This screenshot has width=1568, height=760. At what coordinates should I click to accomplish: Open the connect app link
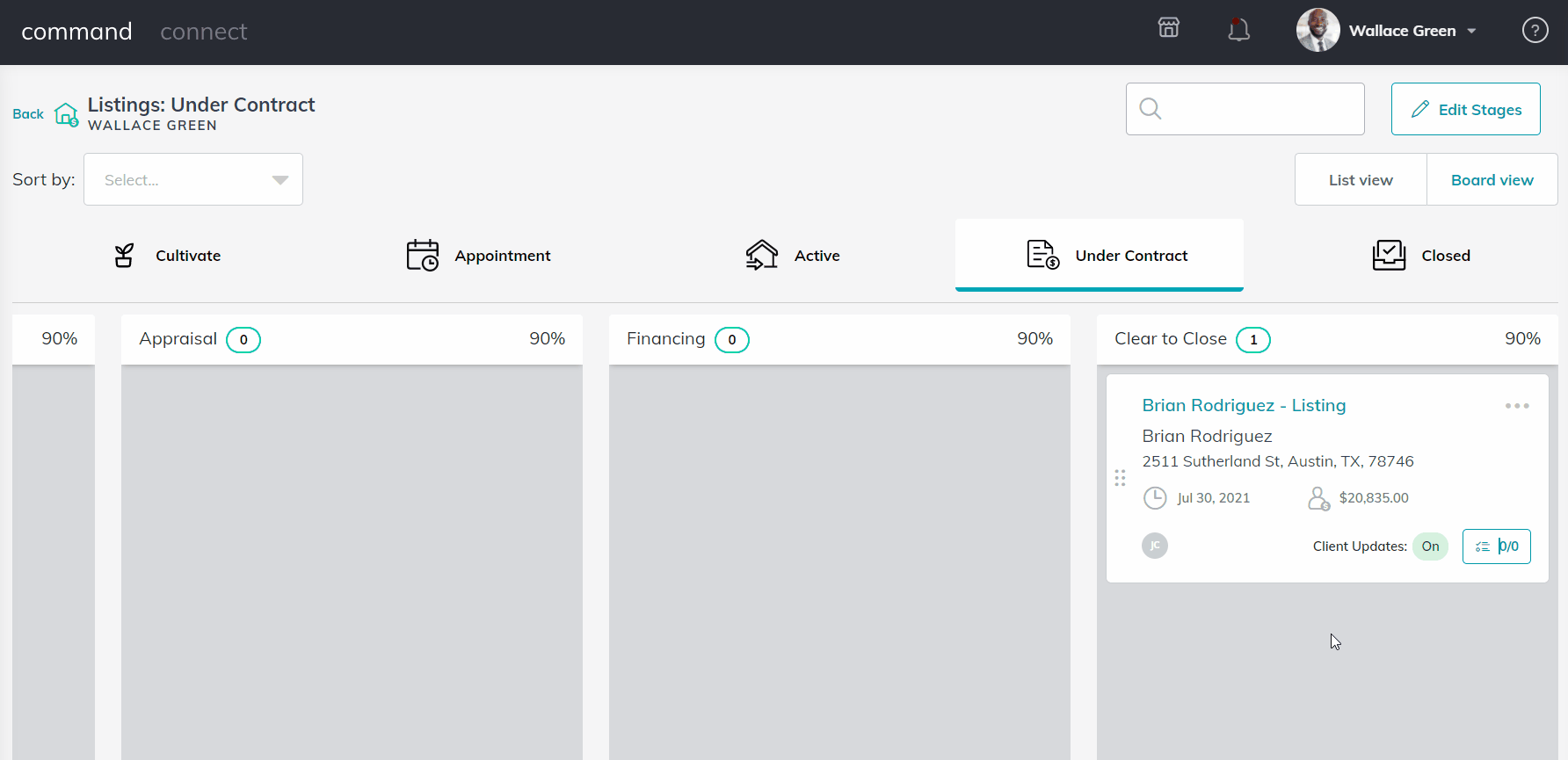tap(204, 32)
